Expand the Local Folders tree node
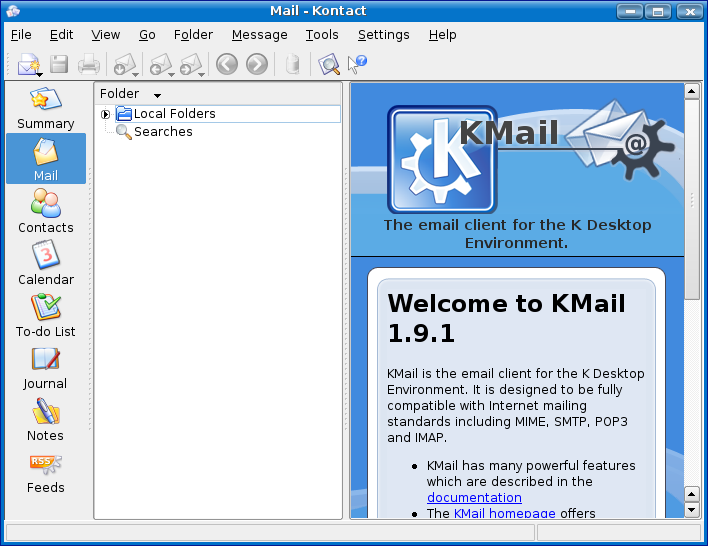 pos(106,114)
